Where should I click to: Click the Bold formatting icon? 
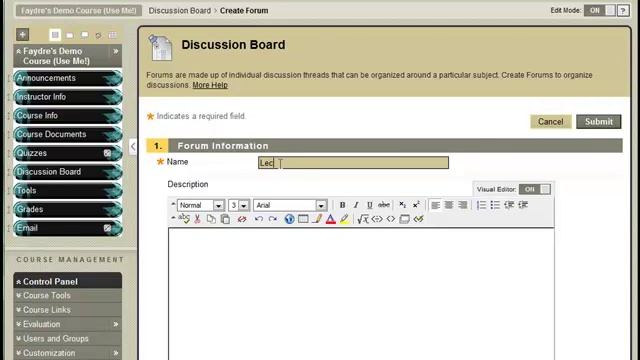(x=342, y=205)
